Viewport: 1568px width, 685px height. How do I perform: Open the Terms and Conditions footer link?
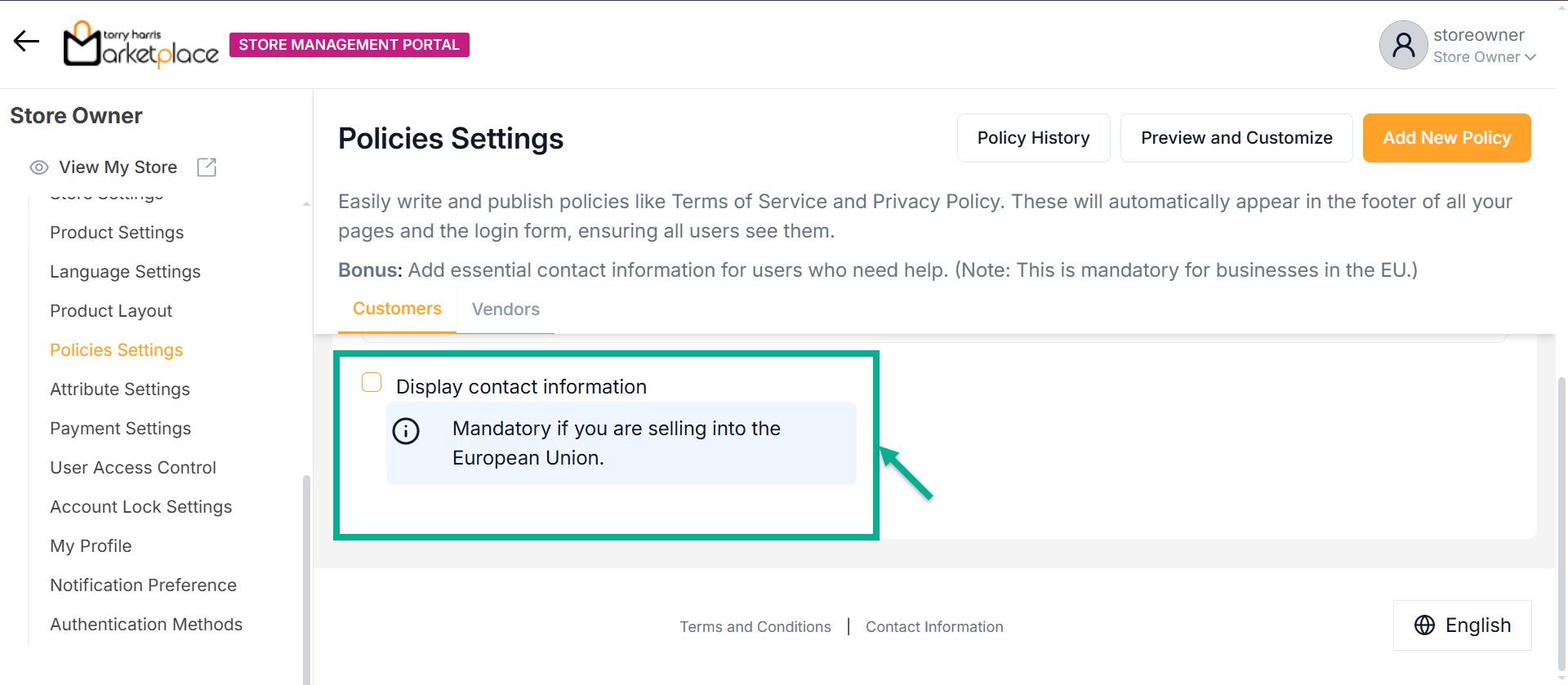coord(755,627)
